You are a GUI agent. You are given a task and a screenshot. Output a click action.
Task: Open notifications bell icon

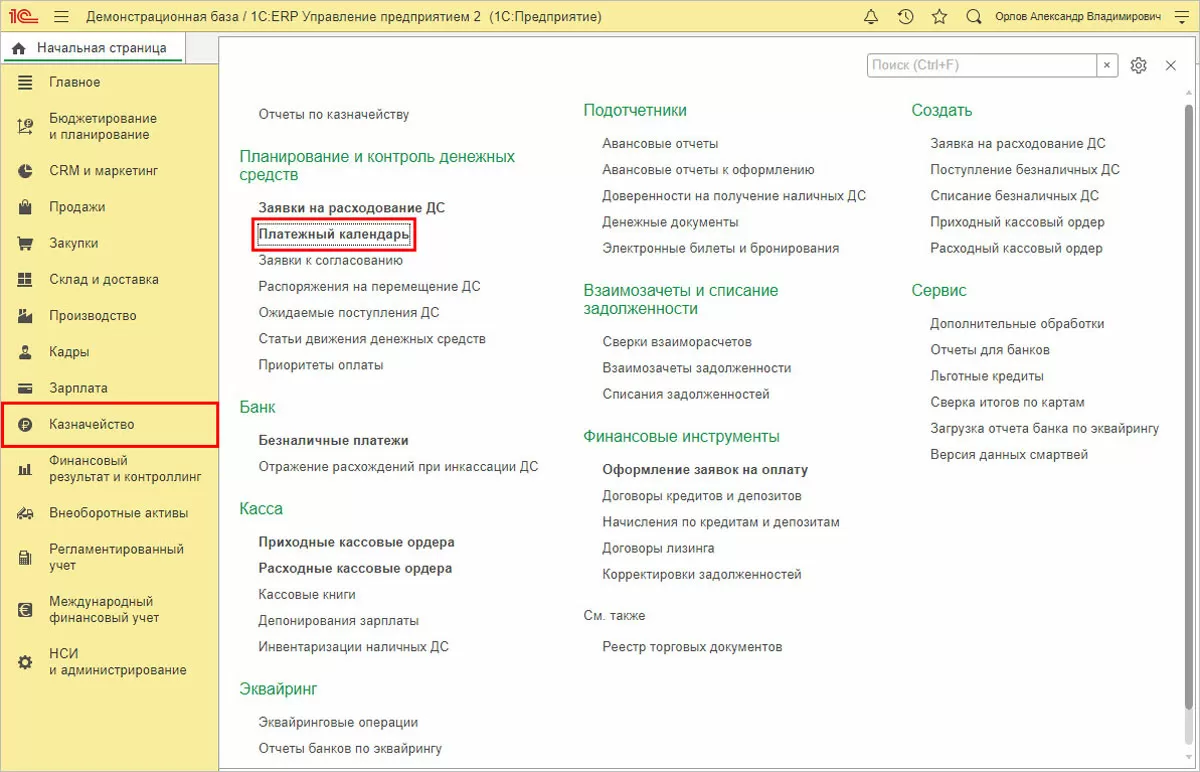coord(871,17)
